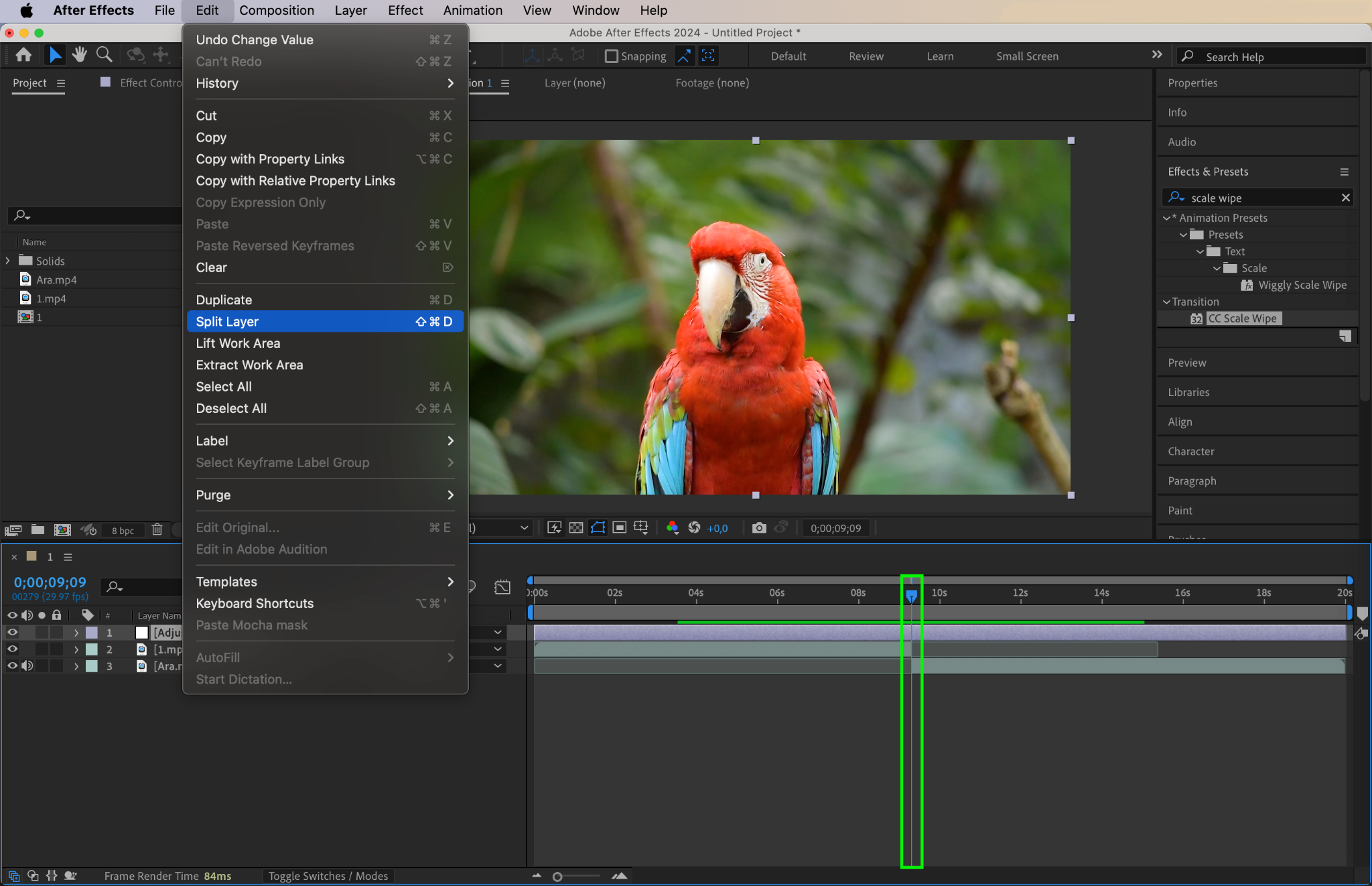Select the Zoom magnifier tool
The image size is (1372, 886).
click(x=104, y=55)
